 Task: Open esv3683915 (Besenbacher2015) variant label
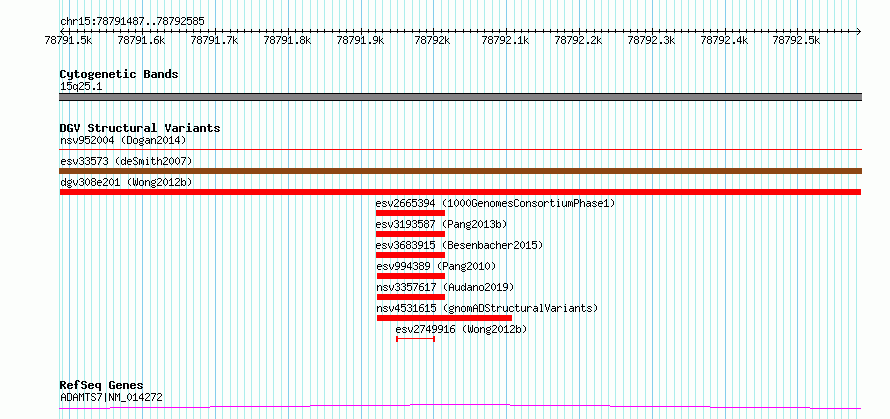click(x=459, y=245)
